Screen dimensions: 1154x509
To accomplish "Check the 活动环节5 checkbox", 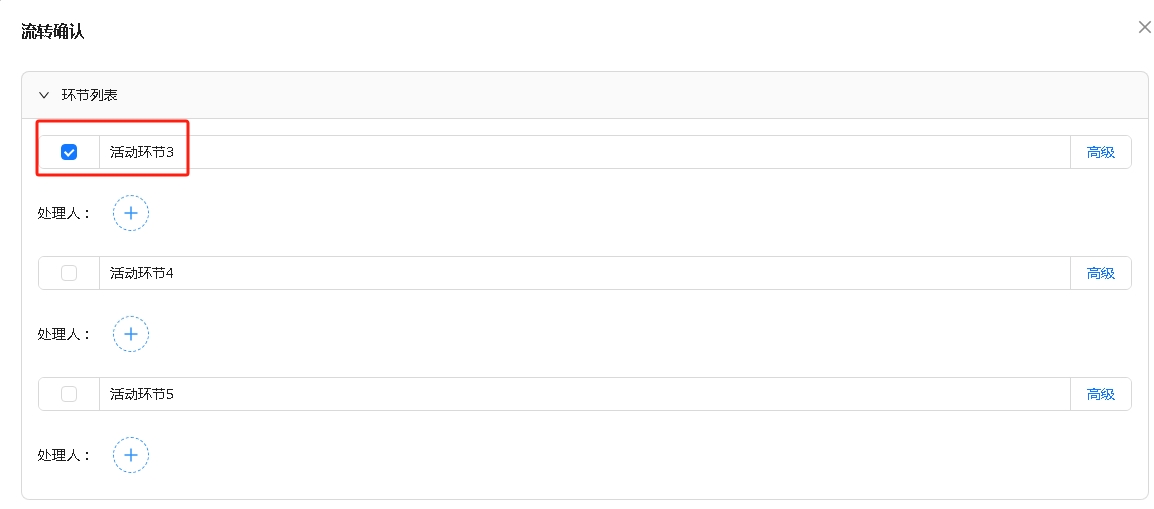I will tap(69, 394).
